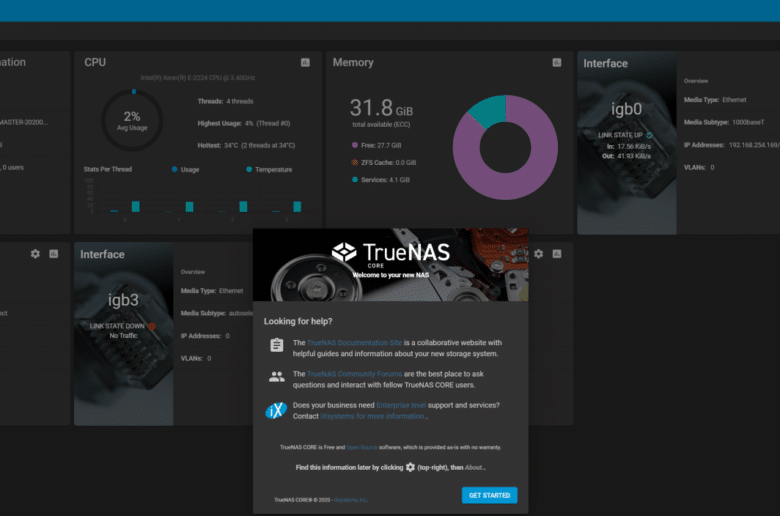The width and height of the screenshot is (780, 516).
Task: Click the 2% Avg Usage CPU gauge
Action: coord(132,120)
